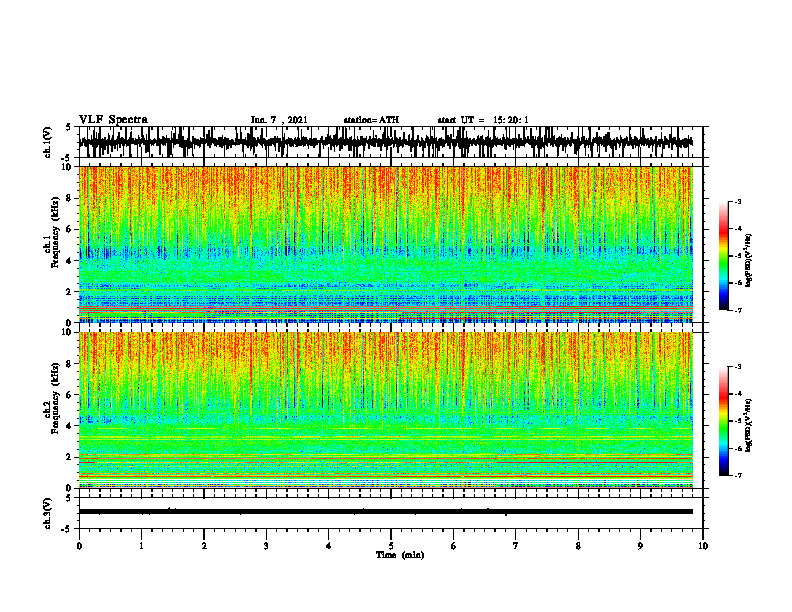Click time axis tick label "6"
This screenshot has width=792, height=612.
[x=454, y=546]
